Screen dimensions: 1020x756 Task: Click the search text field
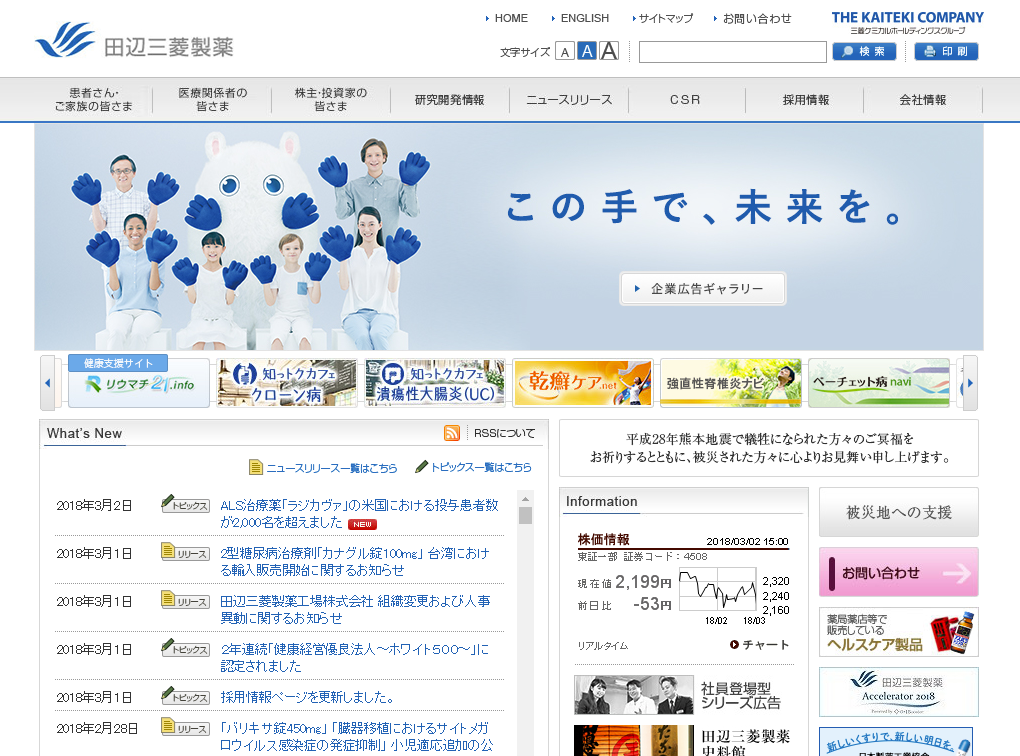point(732,52)
